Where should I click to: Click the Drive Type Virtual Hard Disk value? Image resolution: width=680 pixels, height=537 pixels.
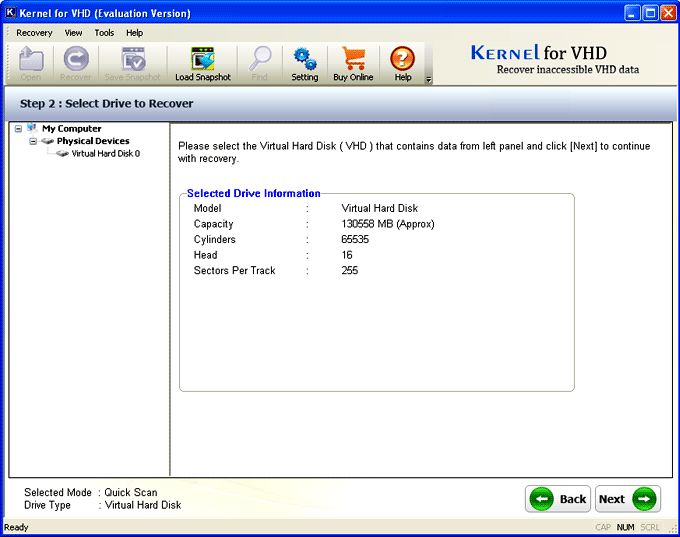click(x=143, y=505)
